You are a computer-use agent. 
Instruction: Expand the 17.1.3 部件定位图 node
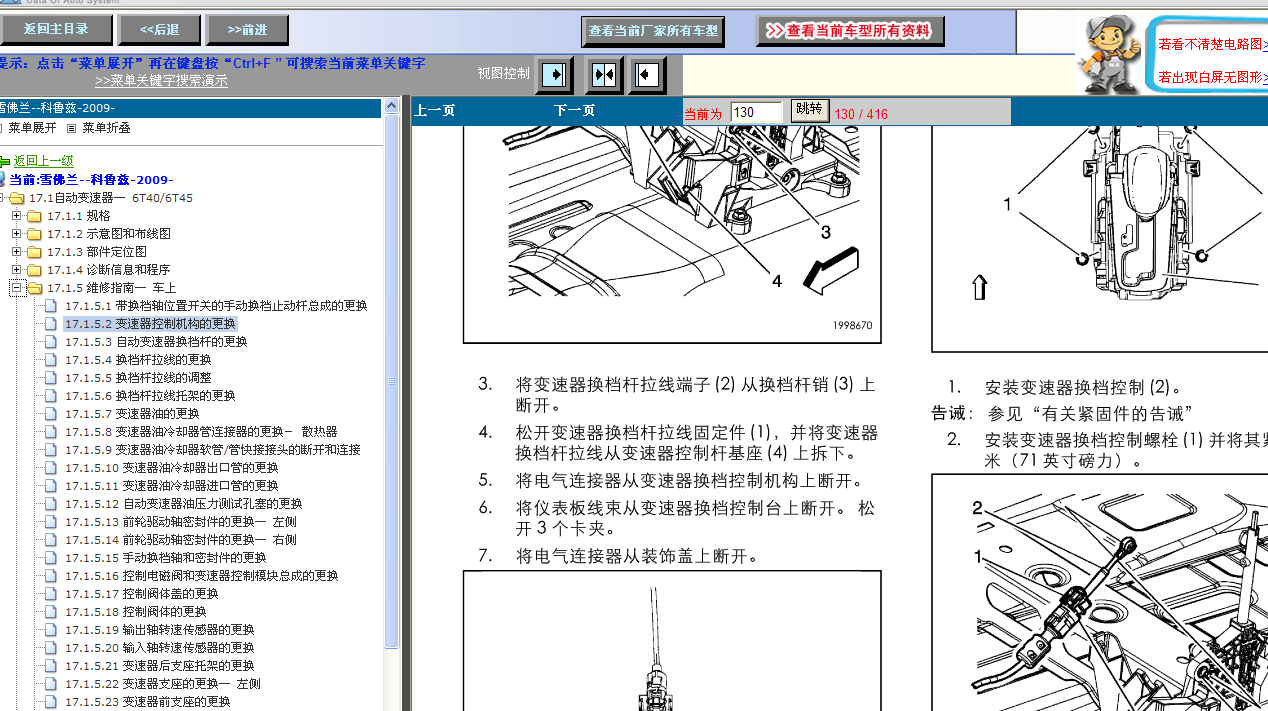coord(17,252)
